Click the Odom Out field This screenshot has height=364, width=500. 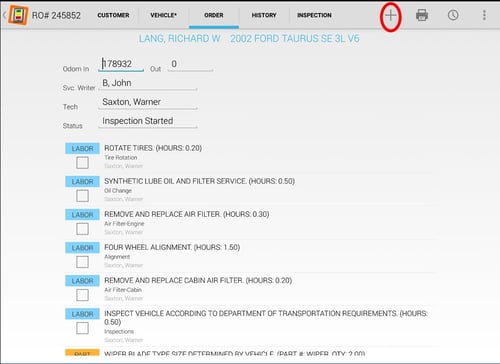click(x=190, y=64)
